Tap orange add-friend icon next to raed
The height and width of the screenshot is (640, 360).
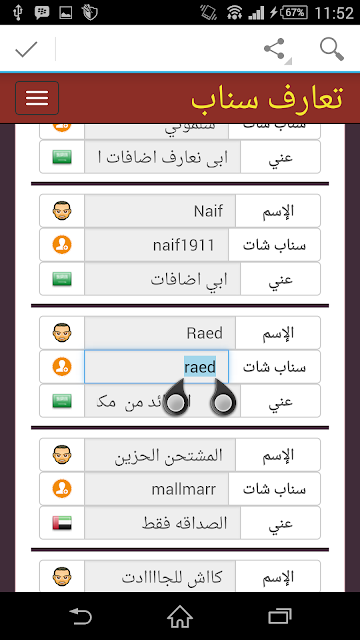point(62,367)
